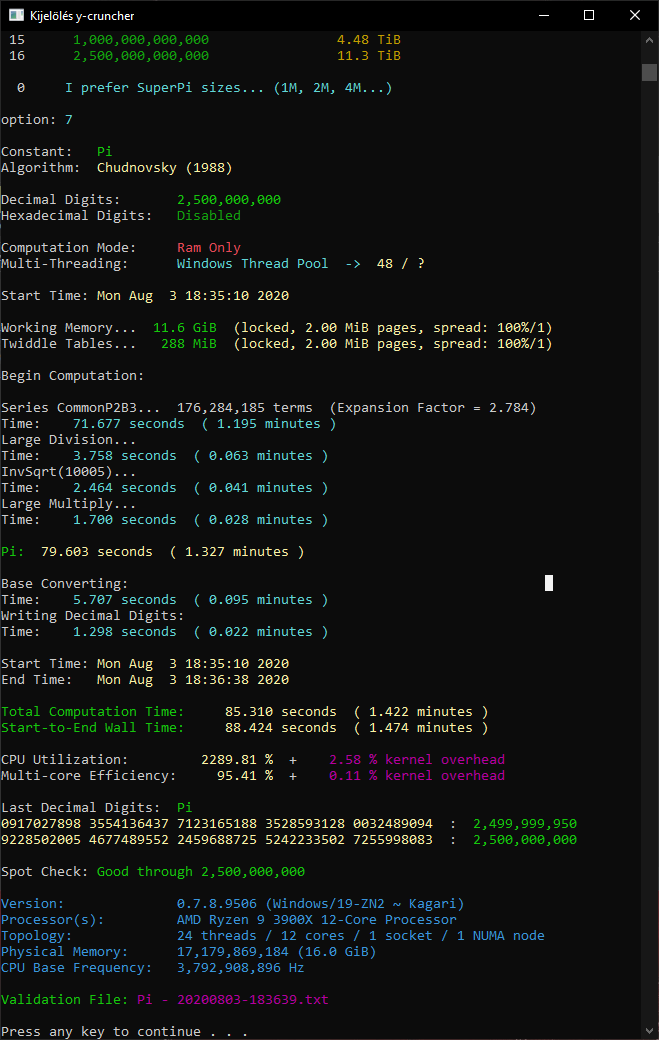Screen dimensions: 659x1040
Task: Close the y-cruncher console window
Action: pos(634,15)
